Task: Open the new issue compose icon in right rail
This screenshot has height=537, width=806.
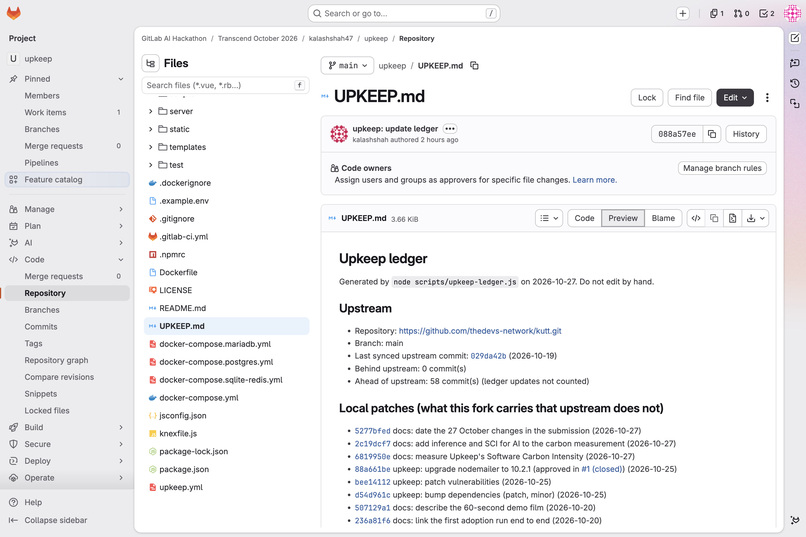Action: click(x=795, y=38)
